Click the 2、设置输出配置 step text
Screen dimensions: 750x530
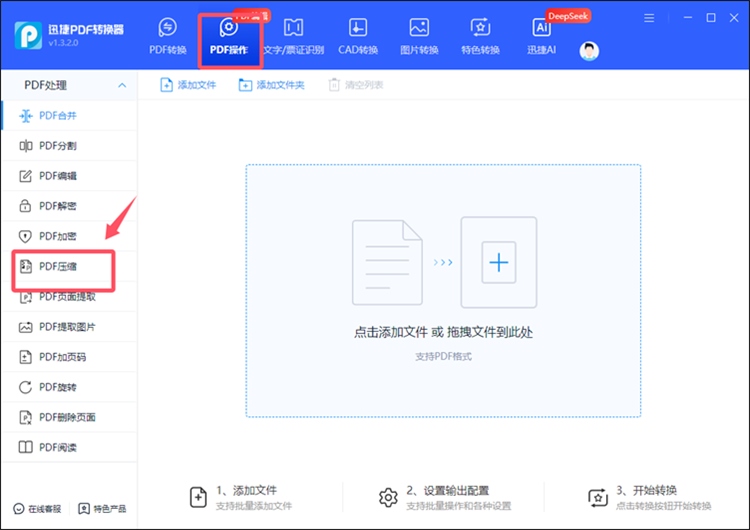448,490
